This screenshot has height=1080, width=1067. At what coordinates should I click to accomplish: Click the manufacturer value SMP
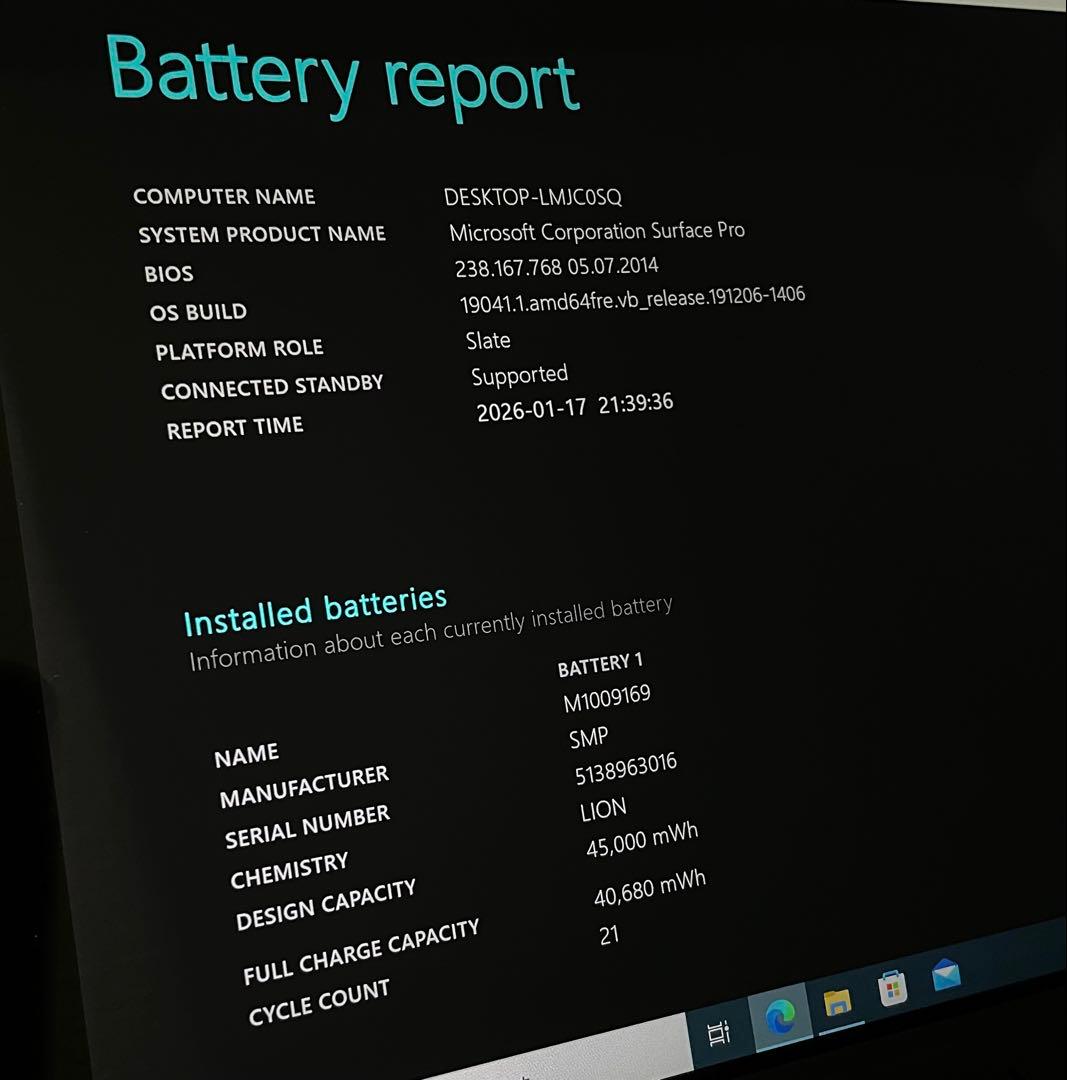click(x=588, y=736)
